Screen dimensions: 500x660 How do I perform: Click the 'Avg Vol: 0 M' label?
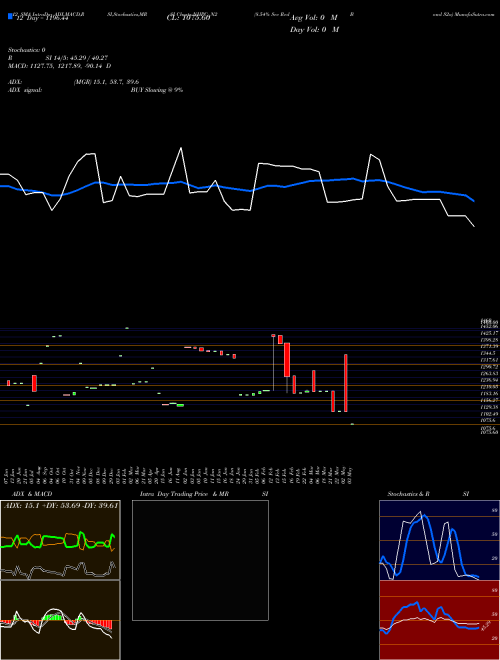[x=314, y=18]
